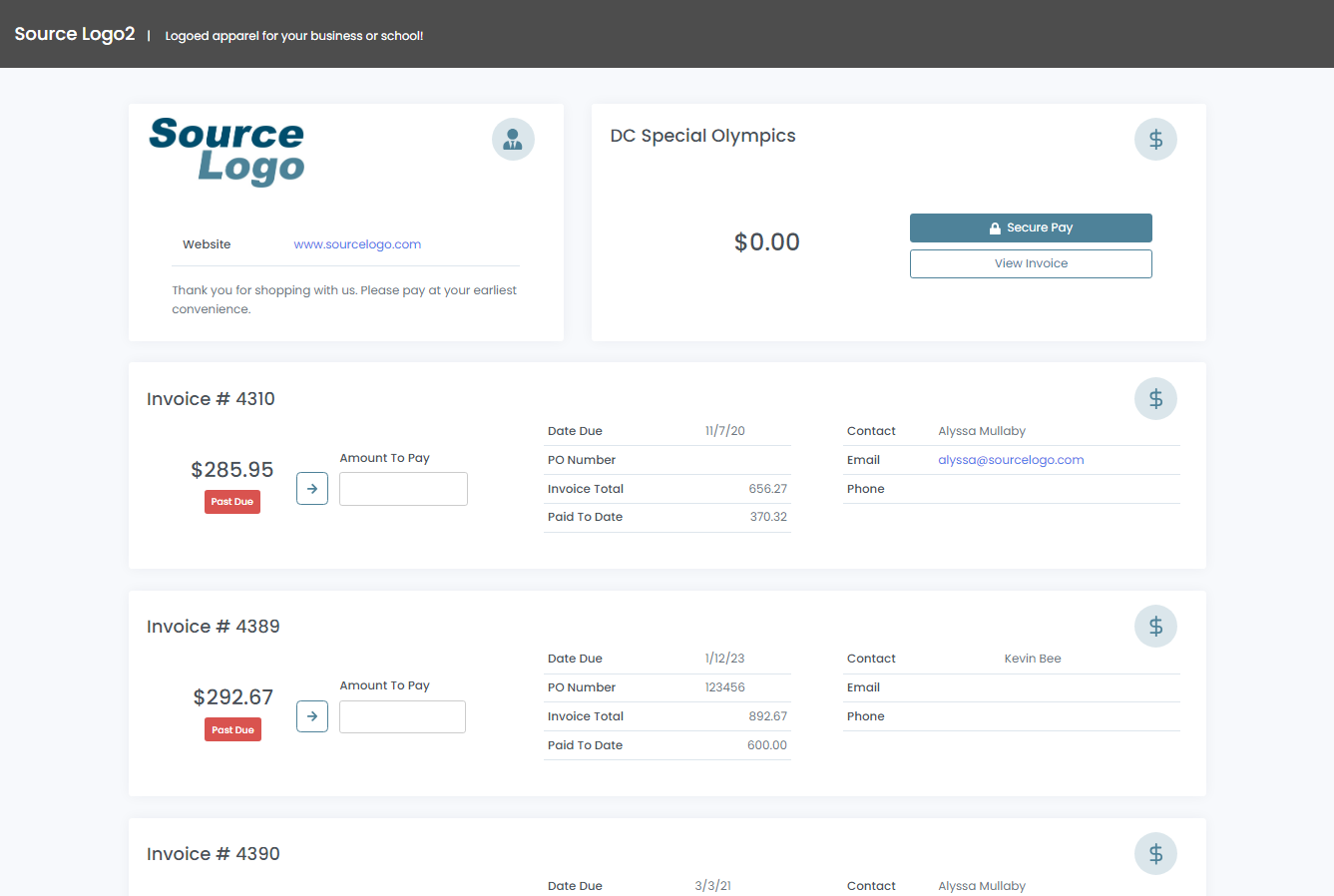Select the dollar icon for Invoice # 4389
The width and height of the screenshot is (1334, 896).
(1155, 626)
